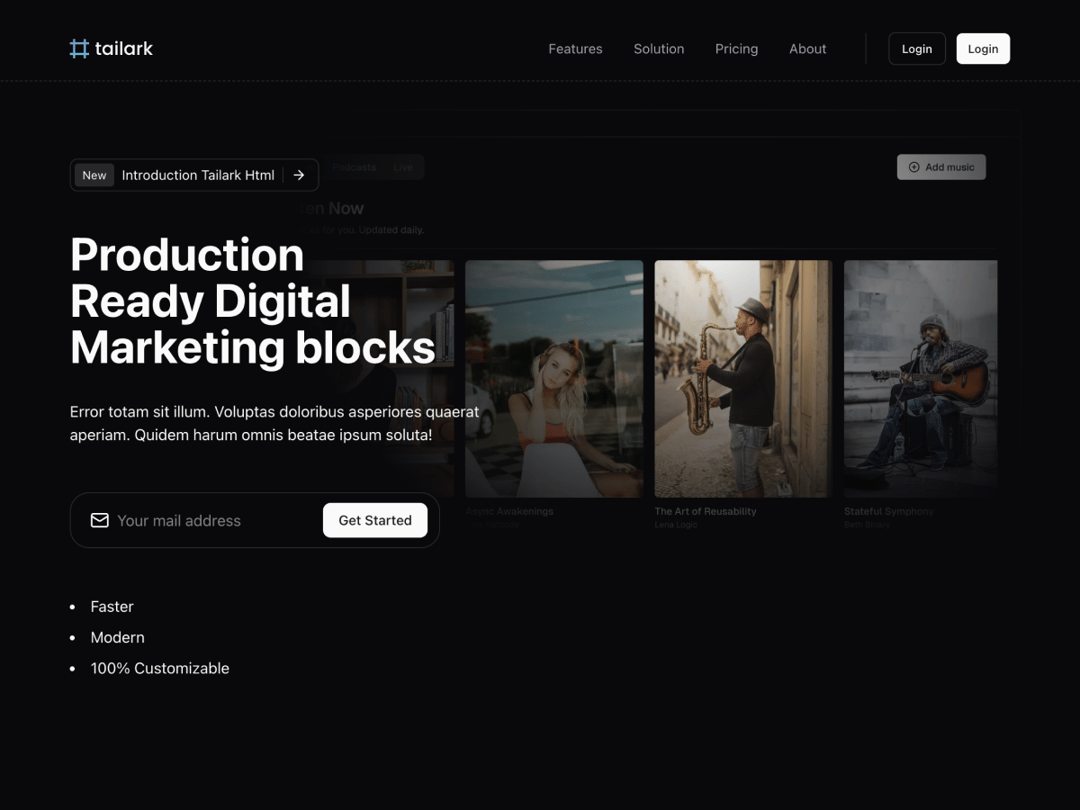Viewport: 1080px width, 810px height.
Task: Click the plus circle icon in Add music
Action: click(914, 167)
